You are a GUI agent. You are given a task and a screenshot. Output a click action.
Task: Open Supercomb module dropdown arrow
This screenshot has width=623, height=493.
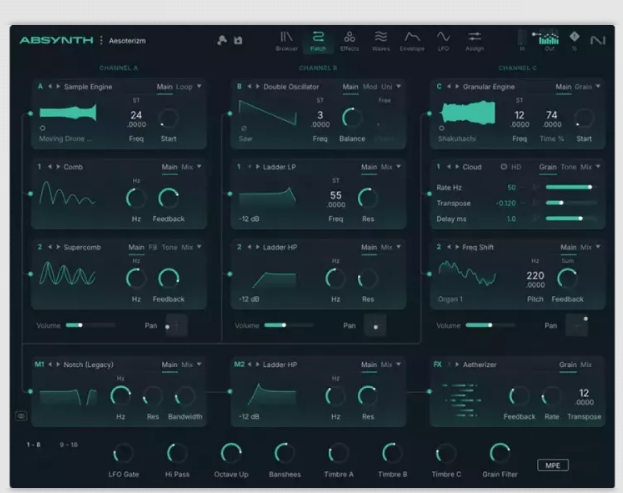(x=199, y=247)
